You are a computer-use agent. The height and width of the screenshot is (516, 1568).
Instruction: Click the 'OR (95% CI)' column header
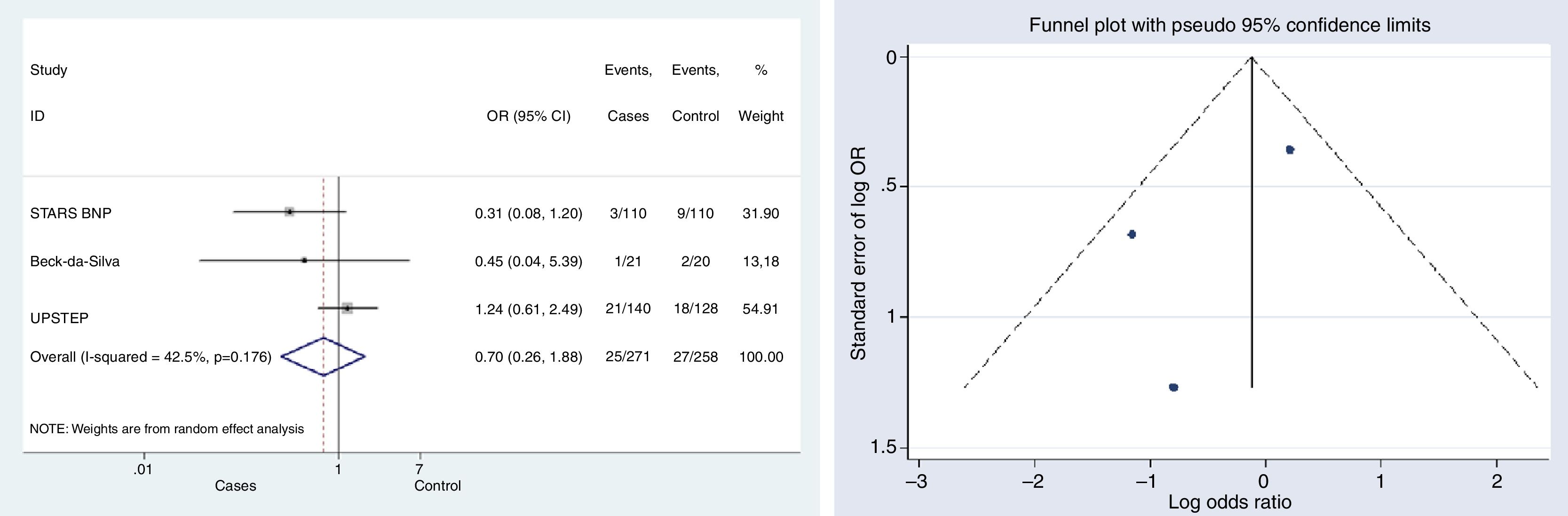click(x=528, y=116)
